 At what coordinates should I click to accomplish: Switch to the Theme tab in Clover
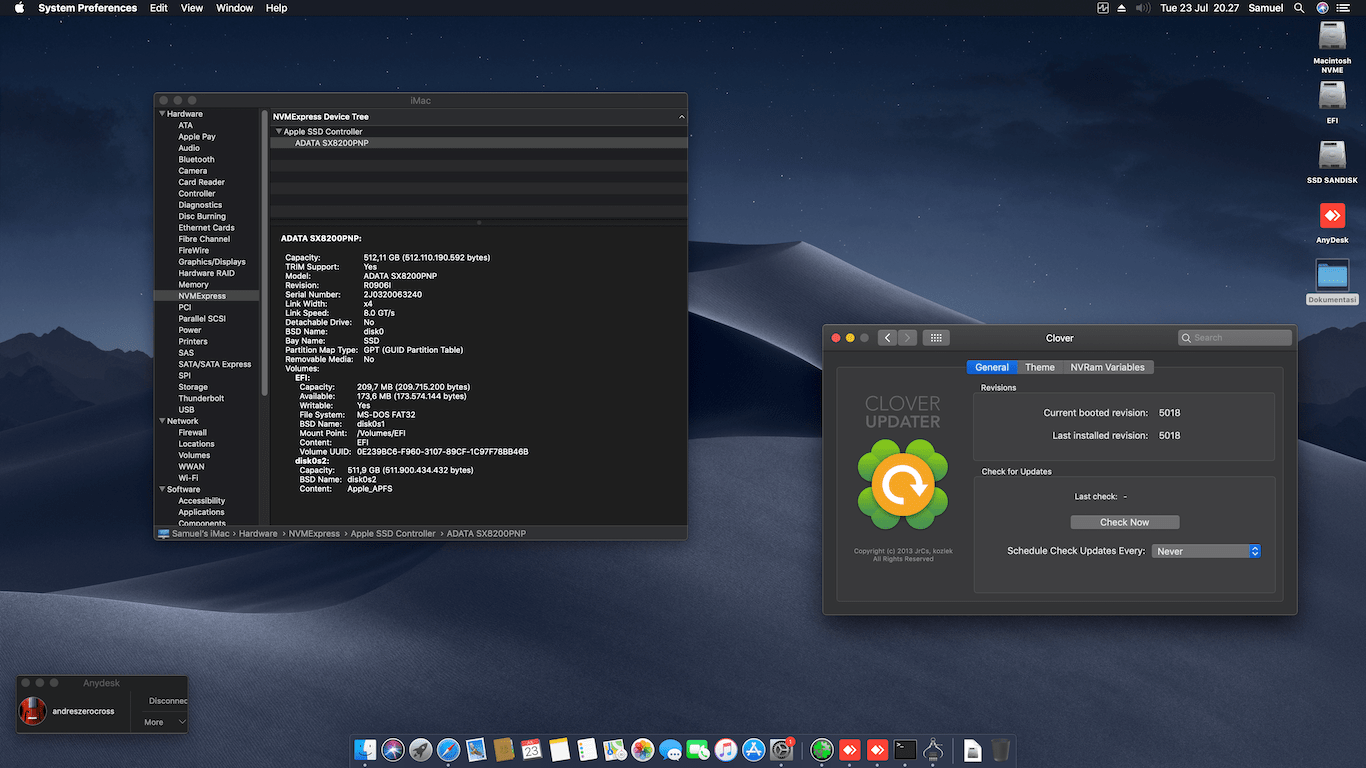(1040, 367)
